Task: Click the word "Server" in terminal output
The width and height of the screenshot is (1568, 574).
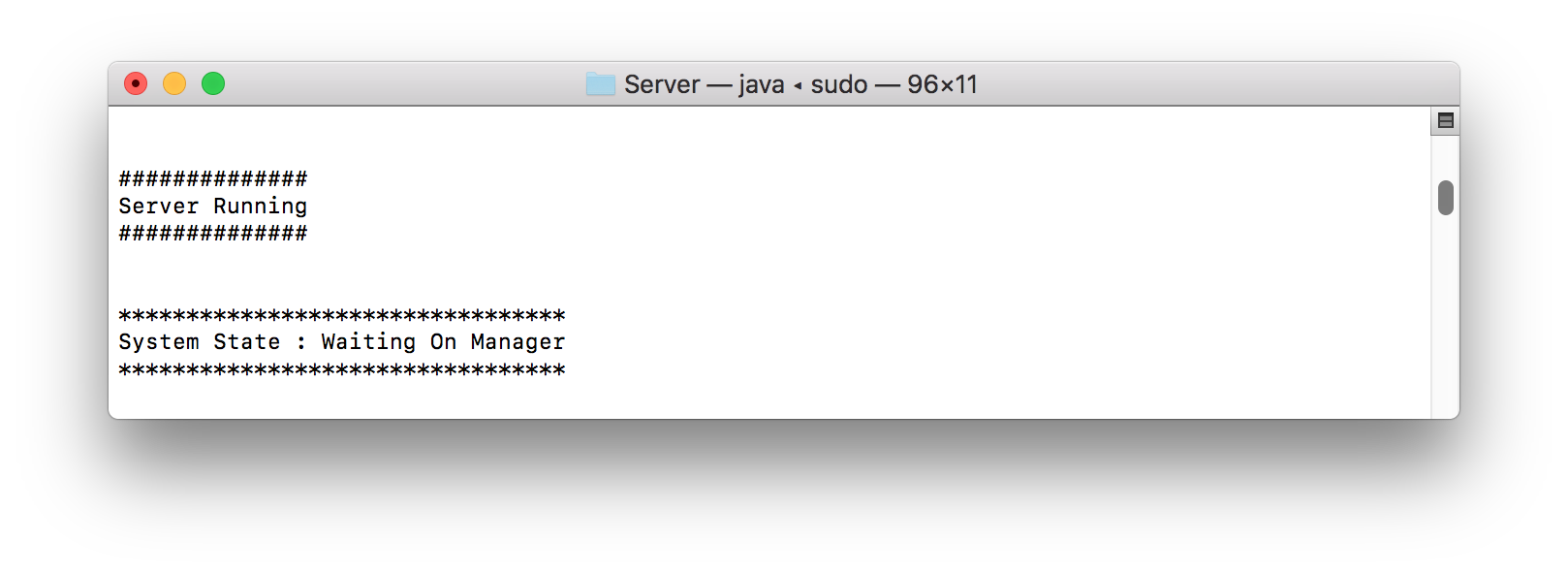Action: tap(159, 206)
